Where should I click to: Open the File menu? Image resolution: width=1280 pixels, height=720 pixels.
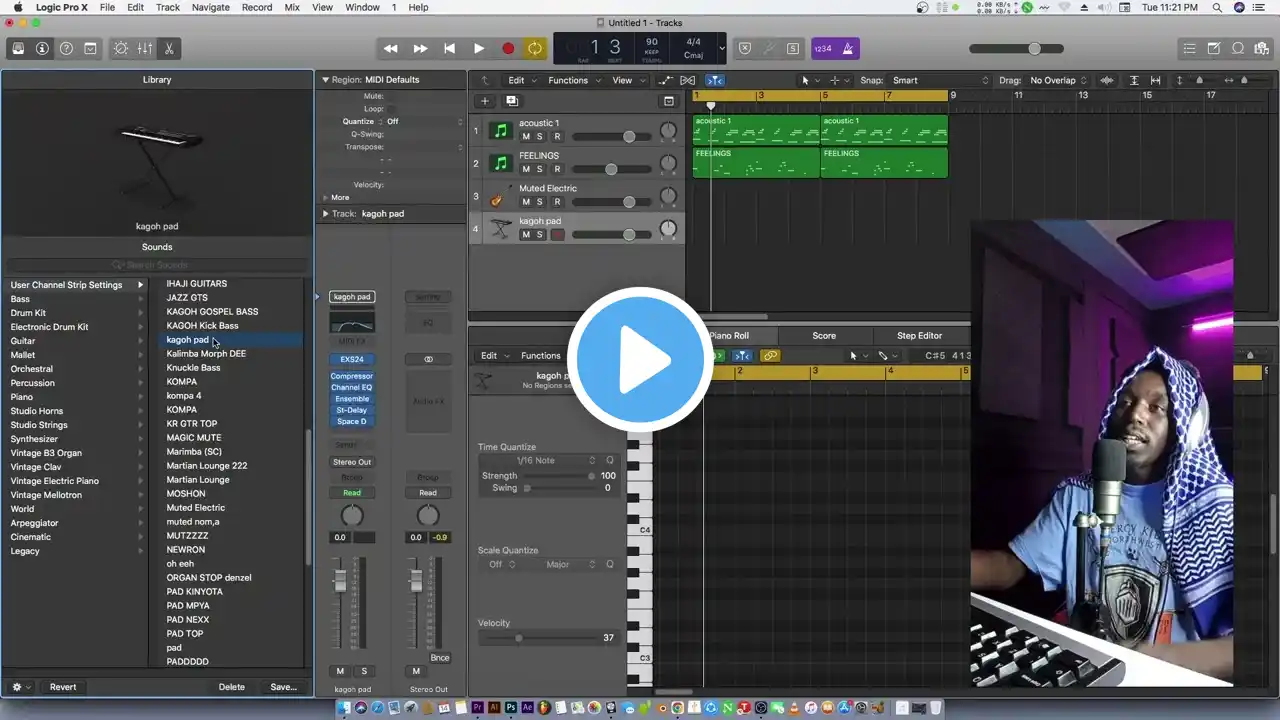[107, 7]
